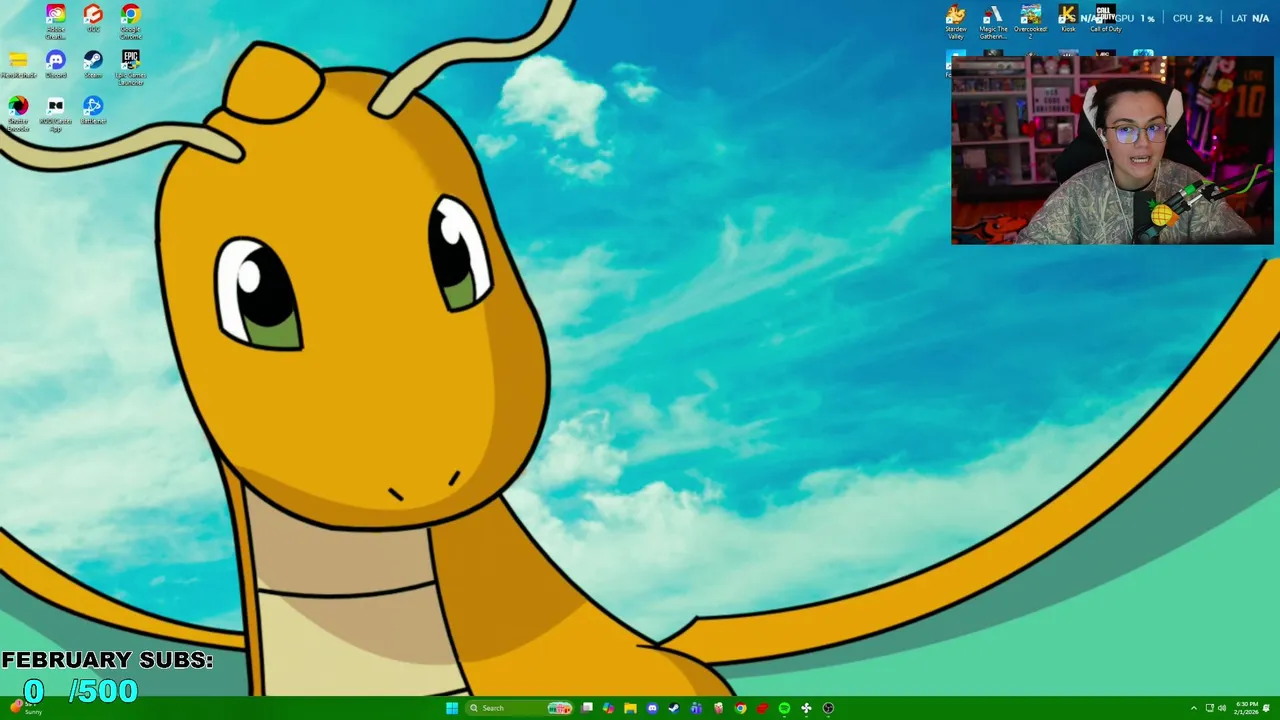Open the Epic Games Launcher desktop shortcut
The width and height of the screenshot is (1280, 720).
tap(130, 68)
